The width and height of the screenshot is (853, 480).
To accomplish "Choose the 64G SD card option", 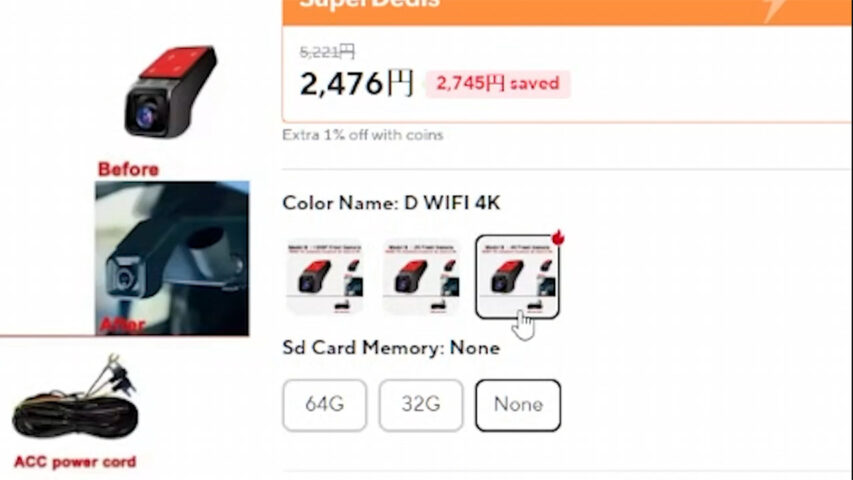I will (325, 405).
